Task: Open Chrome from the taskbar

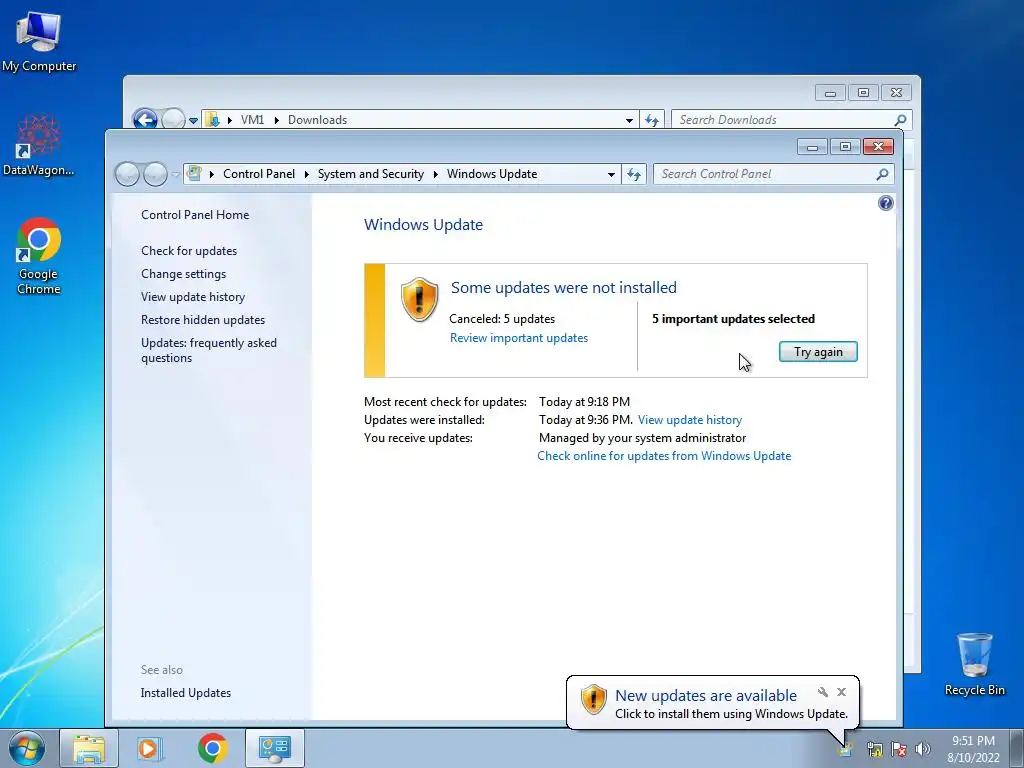Action: point(212,748)
